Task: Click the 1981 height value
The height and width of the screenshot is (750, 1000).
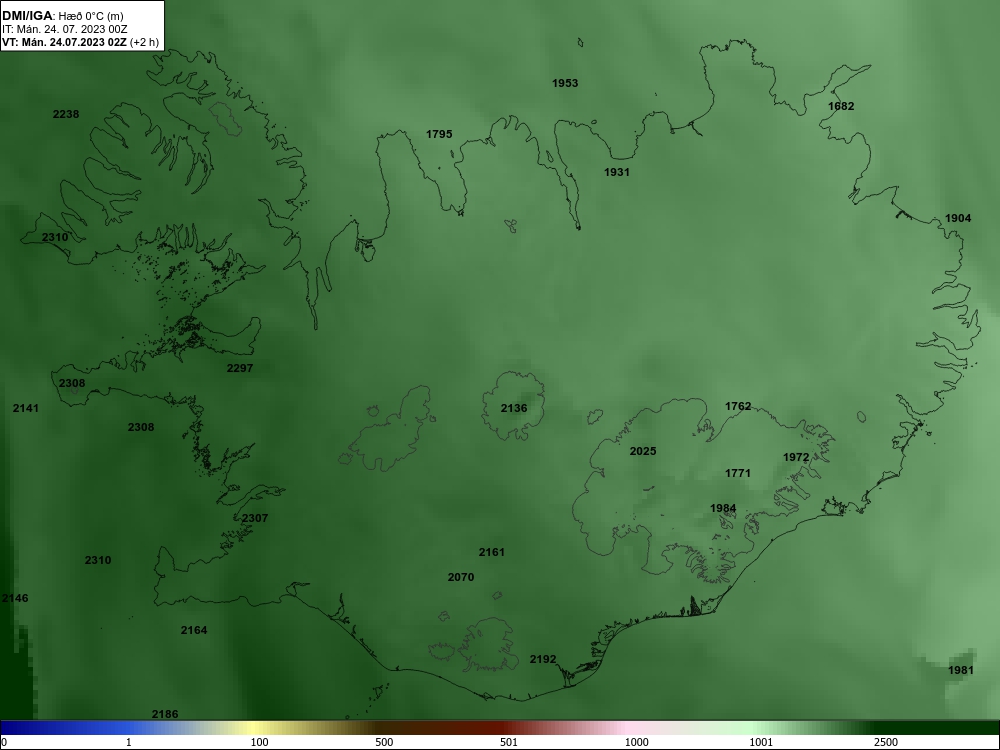Action: (x=961, y=670)
